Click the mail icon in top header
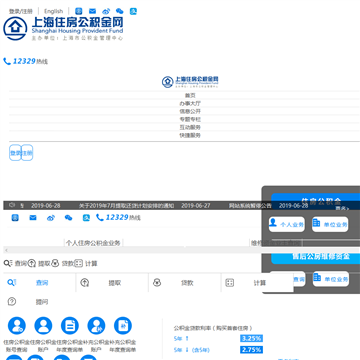 click(92, 11)
